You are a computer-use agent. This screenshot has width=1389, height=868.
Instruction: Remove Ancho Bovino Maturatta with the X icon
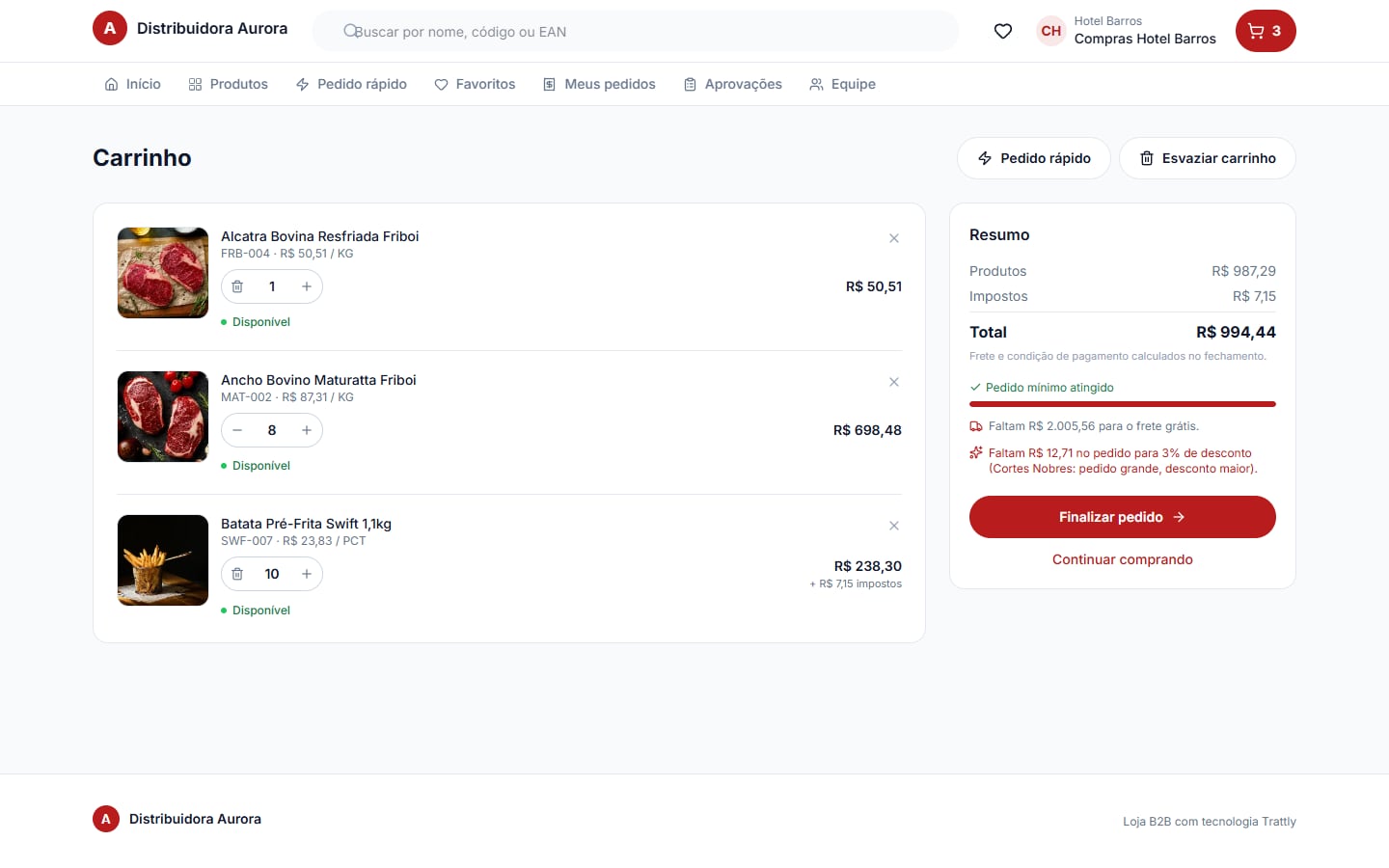[894, 382]
